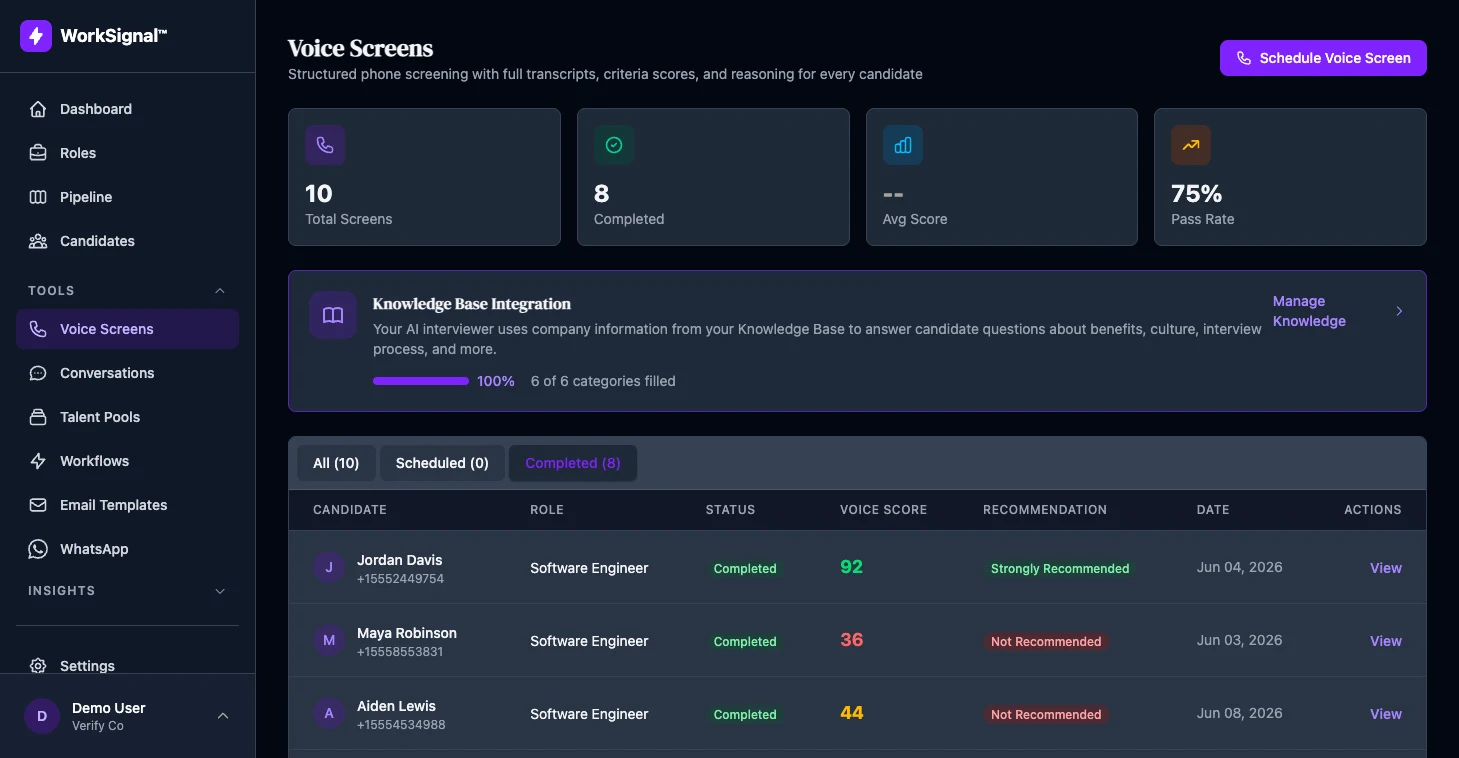Click Aiden Lewis's Software Engineer role
The height and width of the screenshot is (758, 1459).
(589, 714)
